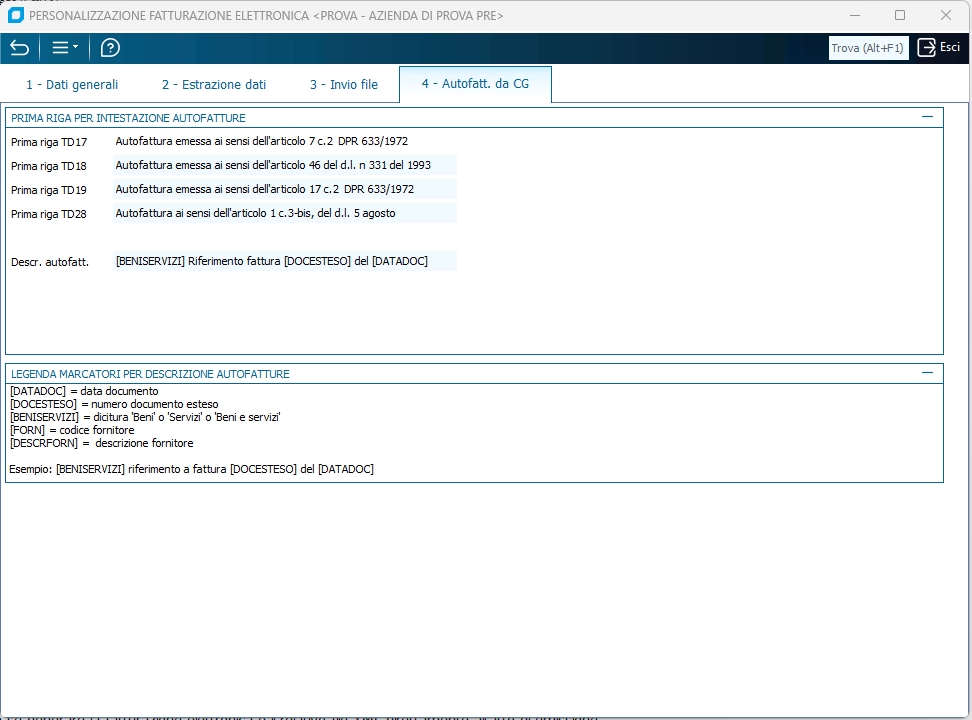Edit the Prima riga TD17 text field
This screenshot has height=720, width=972.
coord(285,141)
